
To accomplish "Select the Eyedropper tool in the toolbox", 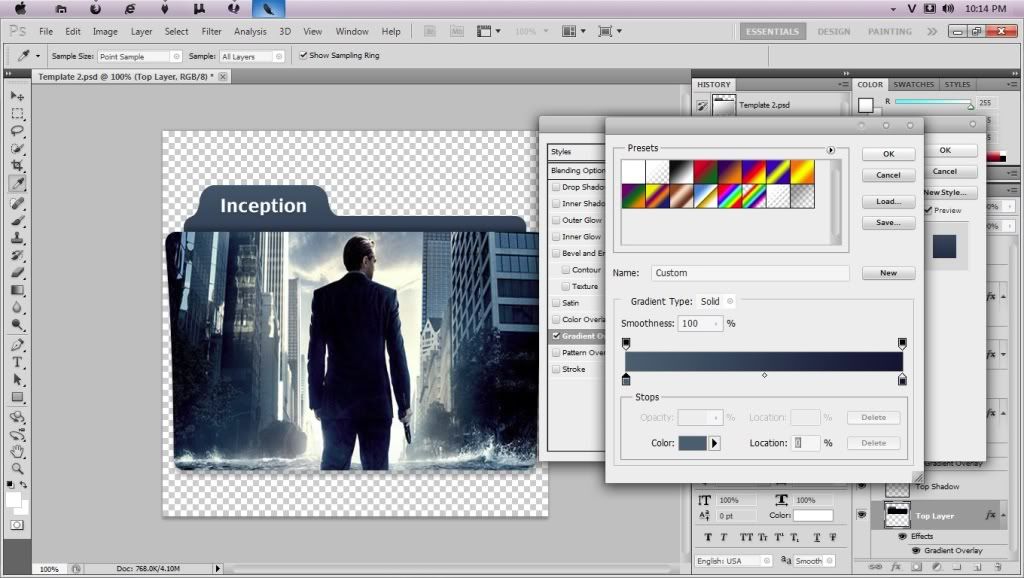I will [17, 184].
